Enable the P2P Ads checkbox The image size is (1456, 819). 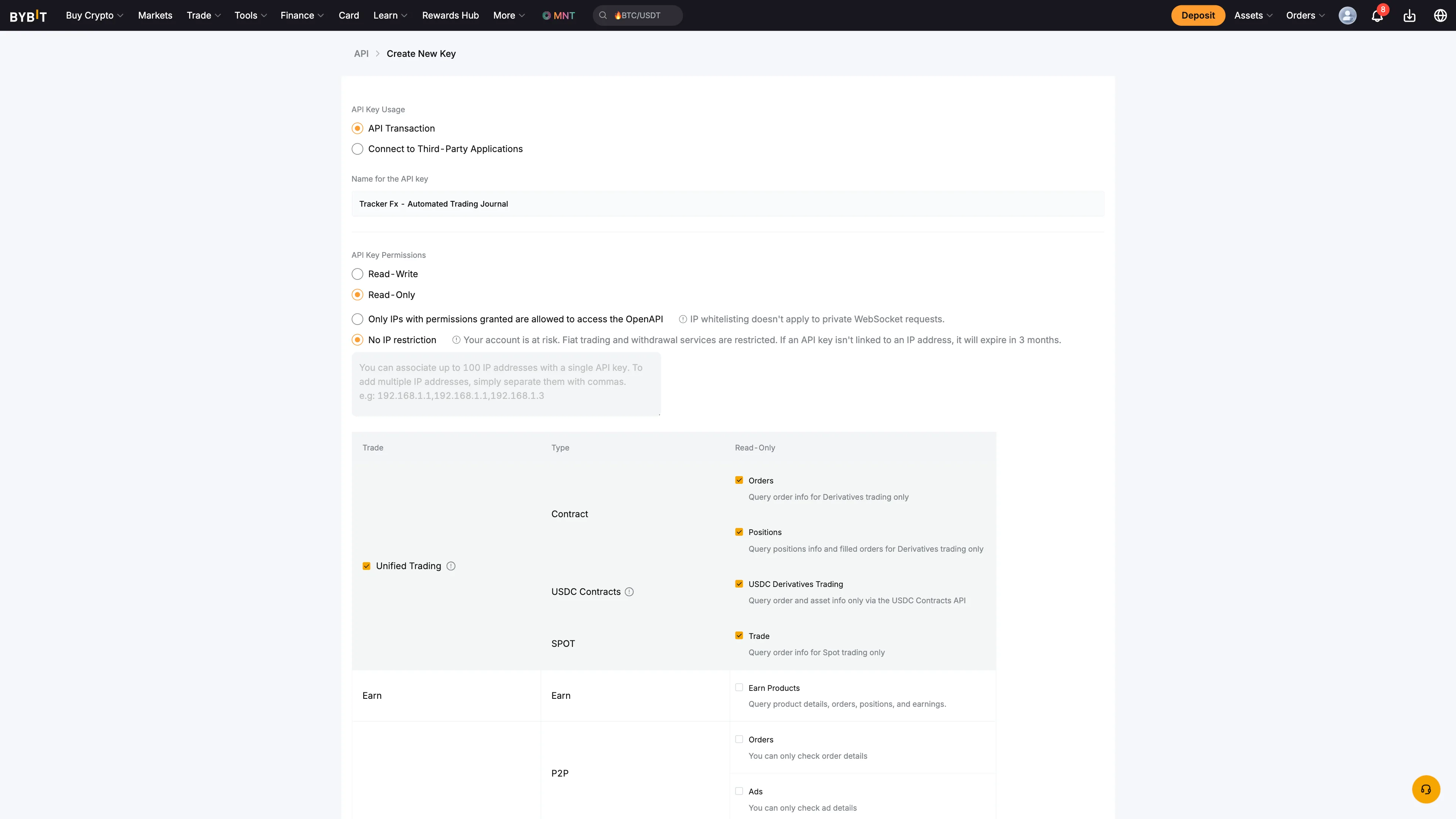[x=739, y=791]
